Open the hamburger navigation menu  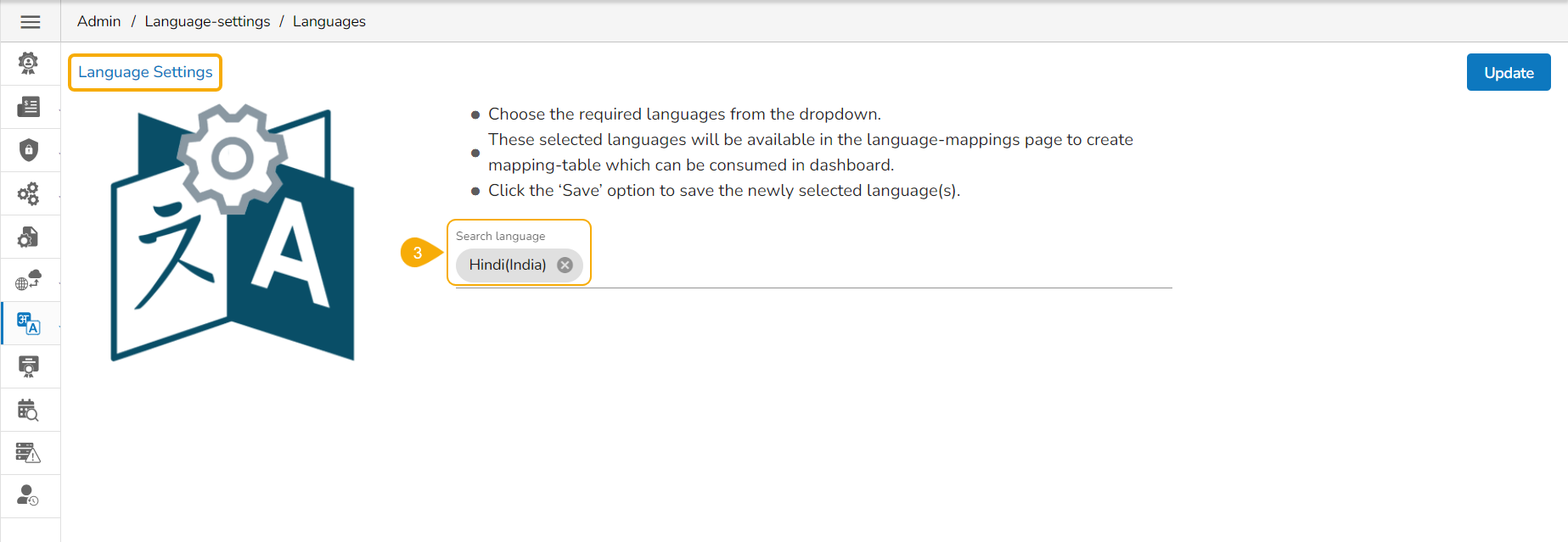coord(31,22)
